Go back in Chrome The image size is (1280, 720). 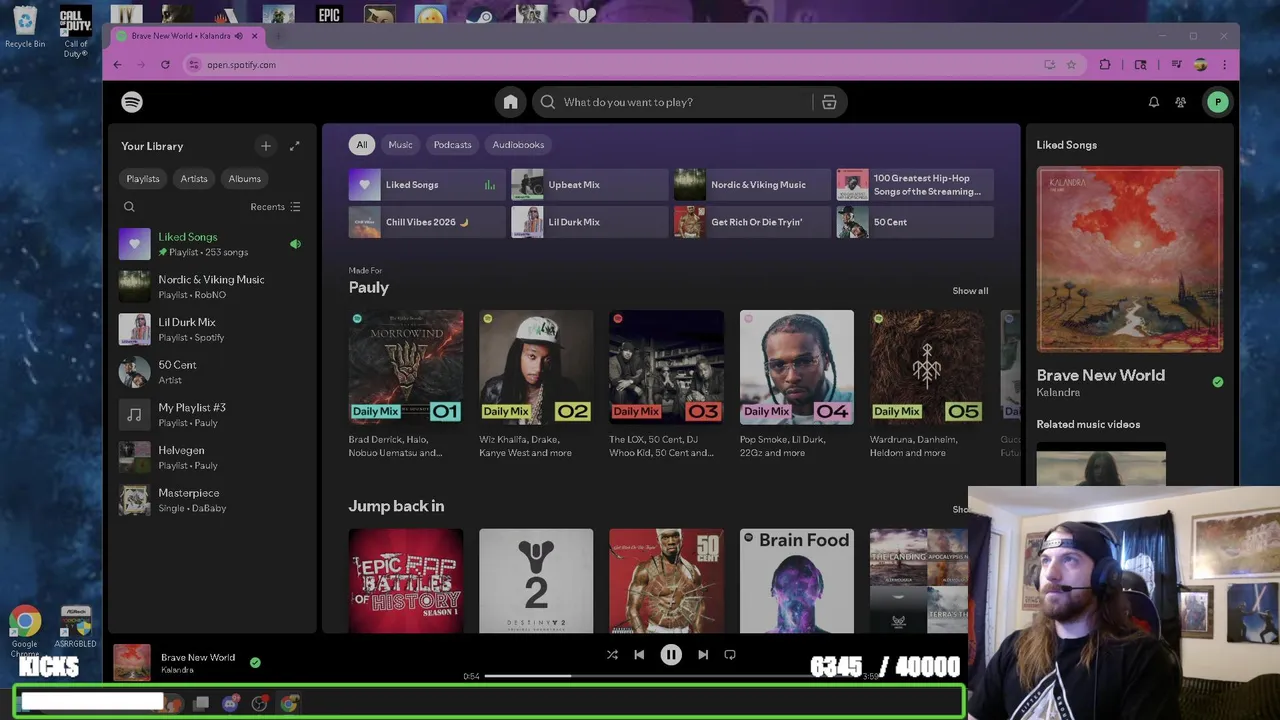[x=117, y=65]
